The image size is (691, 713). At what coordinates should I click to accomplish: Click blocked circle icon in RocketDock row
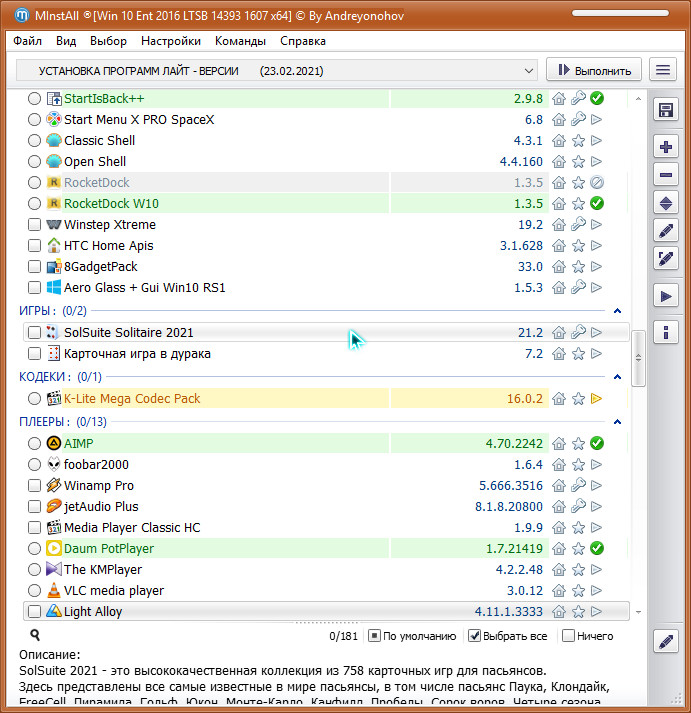(x=597, y=182)
